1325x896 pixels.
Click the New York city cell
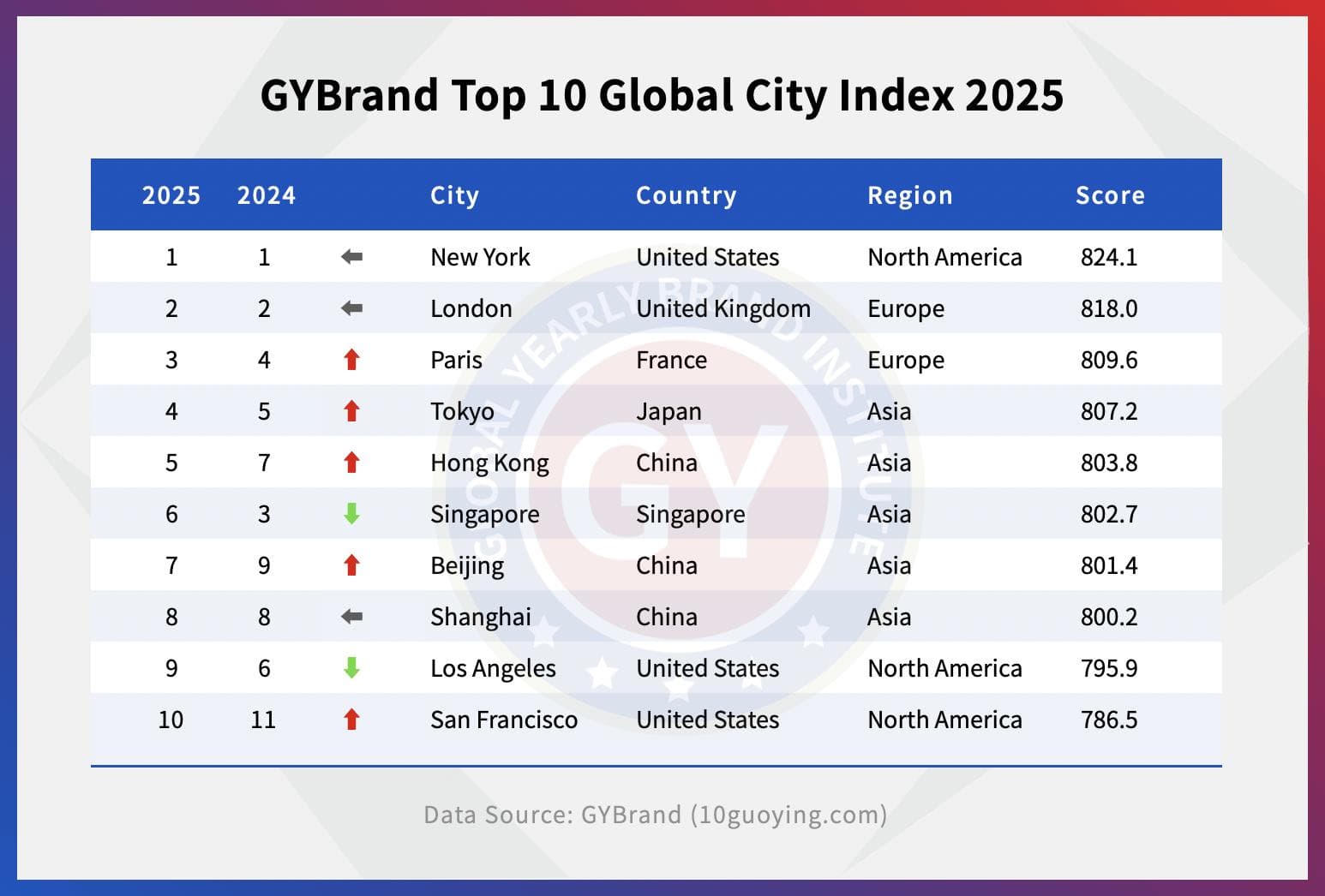(x=480, y=257)
